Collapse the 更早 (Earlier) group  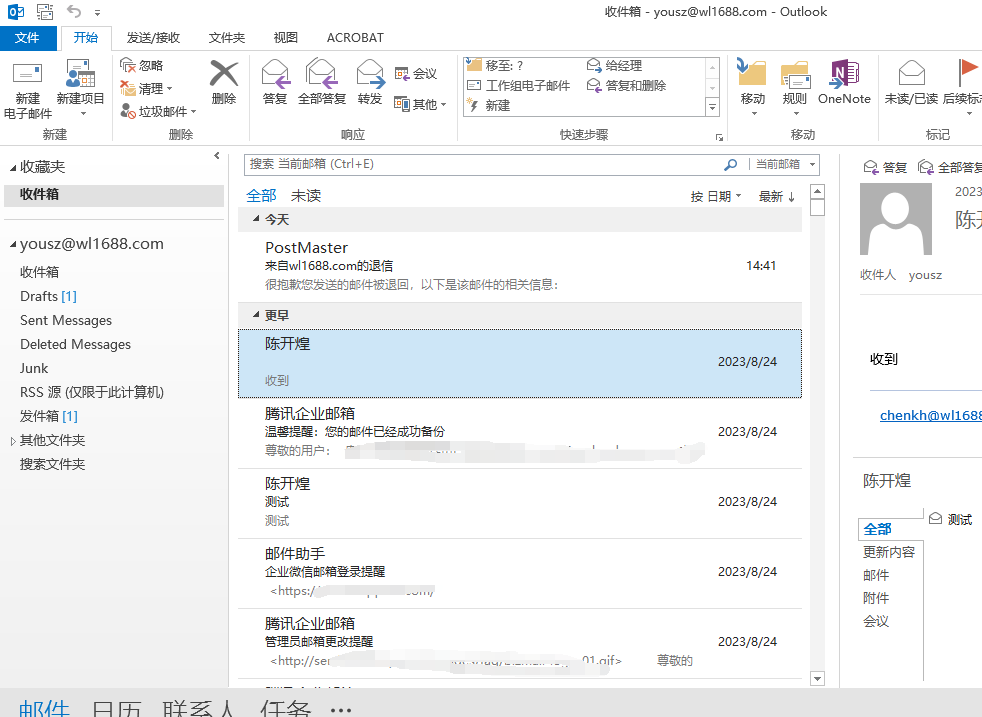click(256, 315)
